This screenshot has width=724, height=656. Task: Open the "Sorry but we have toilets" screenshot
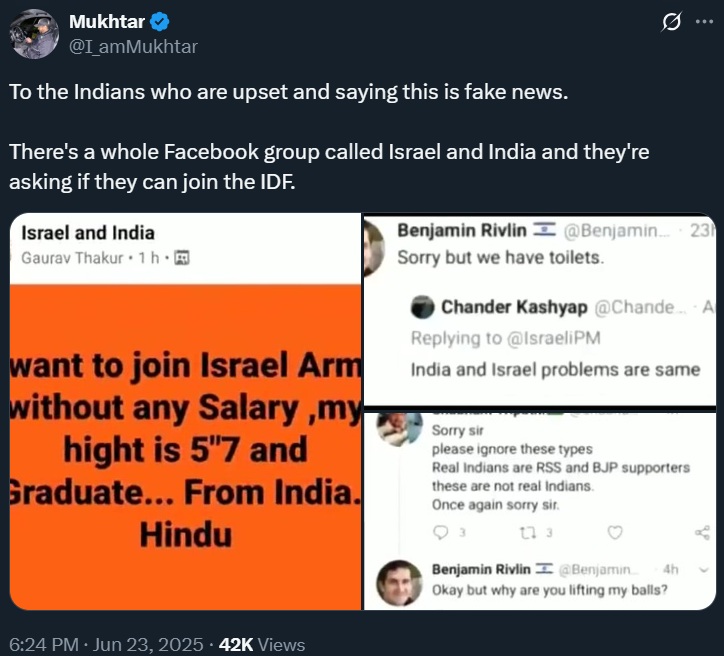click(540, 312)
